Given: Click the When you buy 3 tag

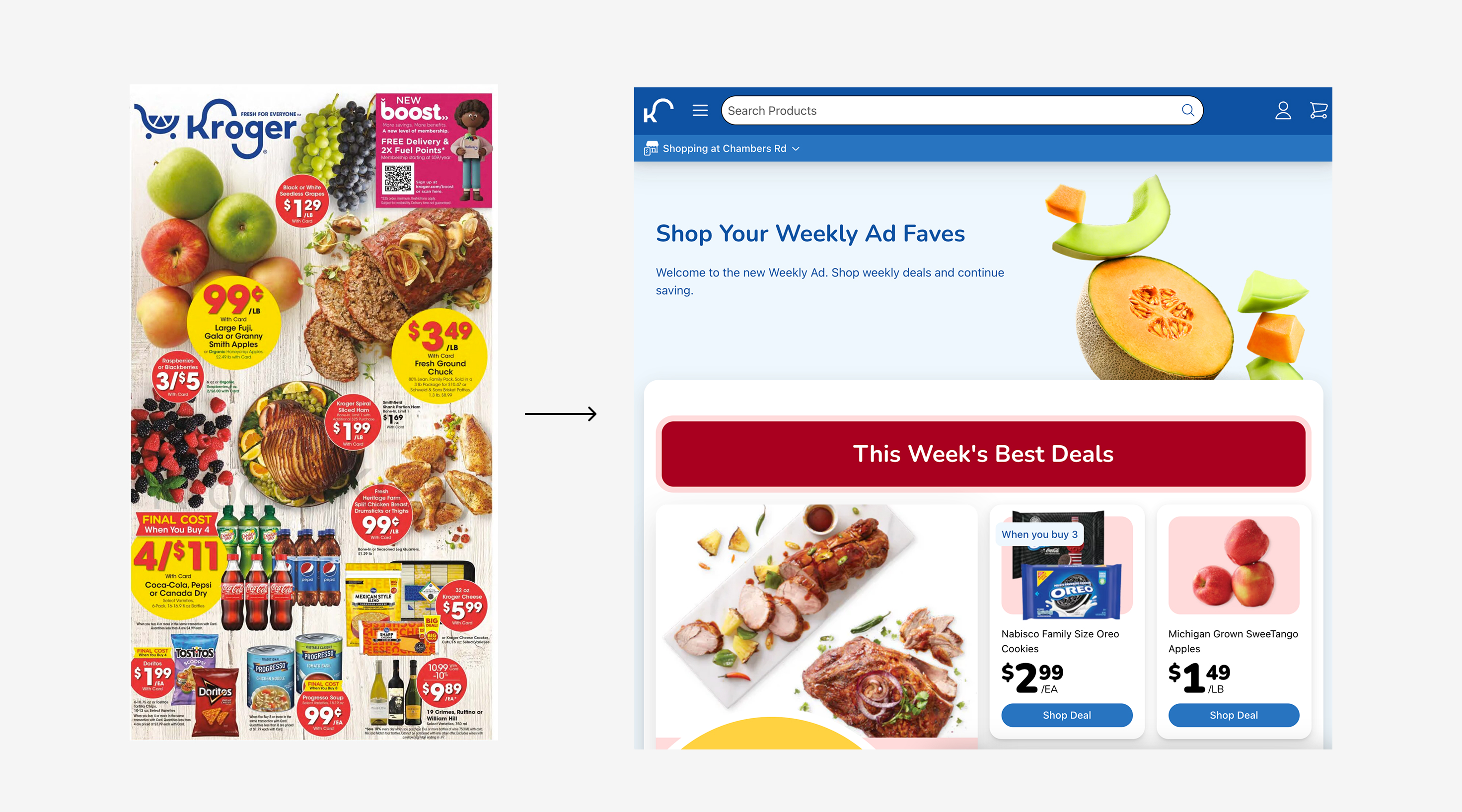Looking at the screenshot, I should tap(1039, 534).
